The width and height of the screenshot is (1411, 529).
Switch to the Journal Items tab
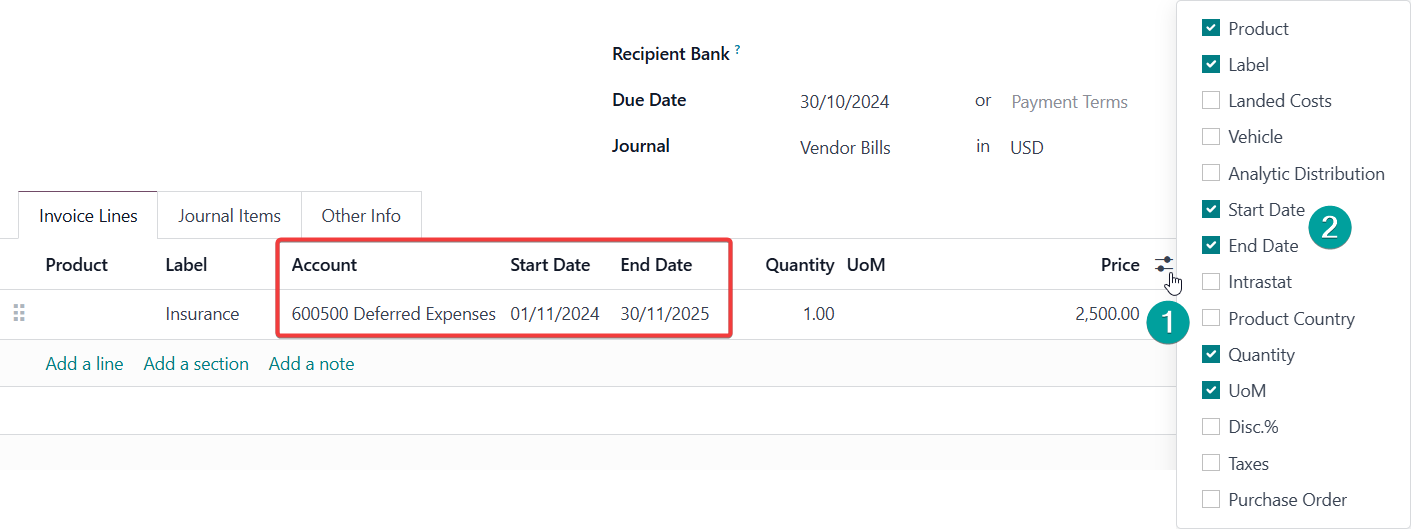229,215
